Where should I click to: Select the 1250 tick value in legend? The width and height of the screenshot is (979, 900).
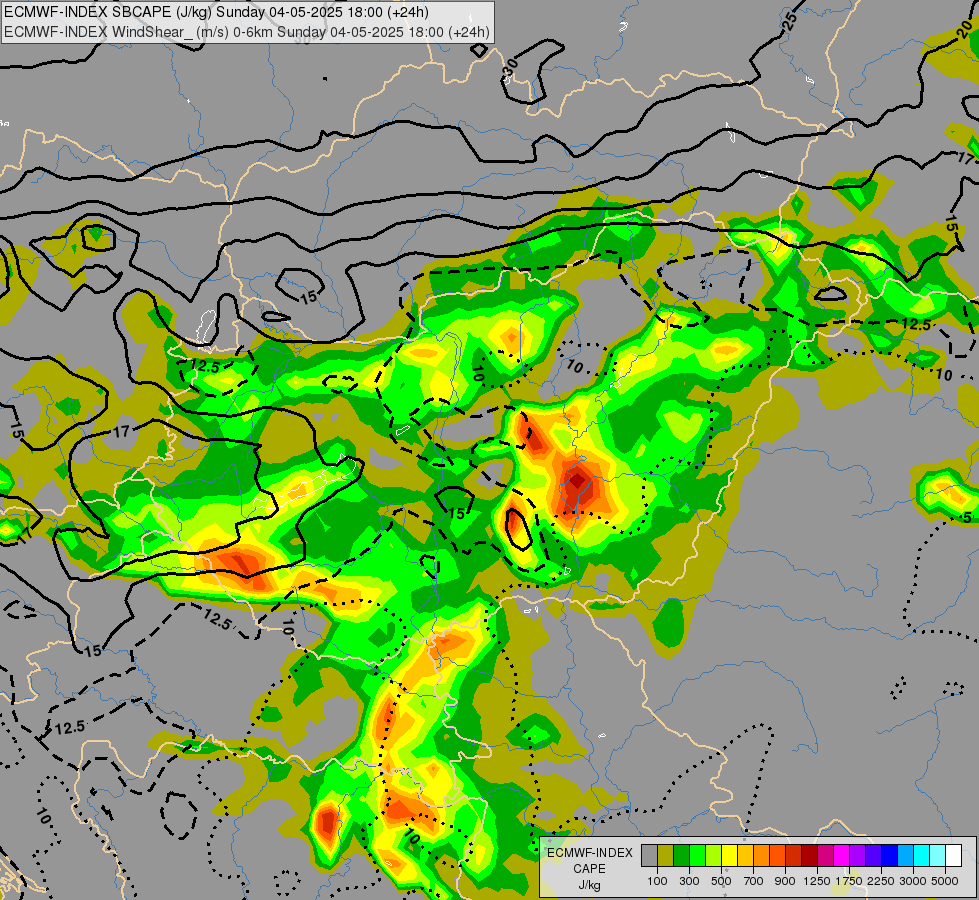pyautogui.click(x=817, y=881)
